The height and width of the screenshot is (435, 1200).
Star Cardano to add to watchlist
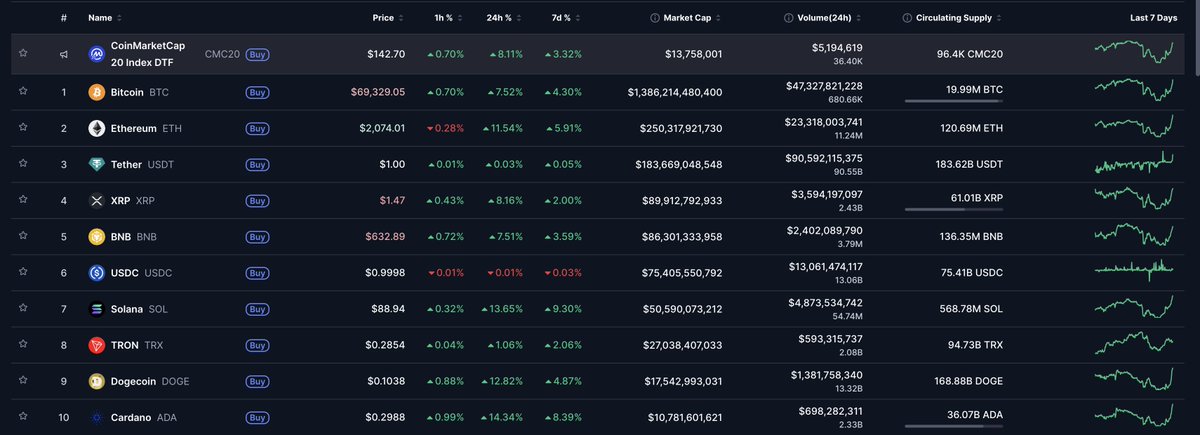coord(23,417)
